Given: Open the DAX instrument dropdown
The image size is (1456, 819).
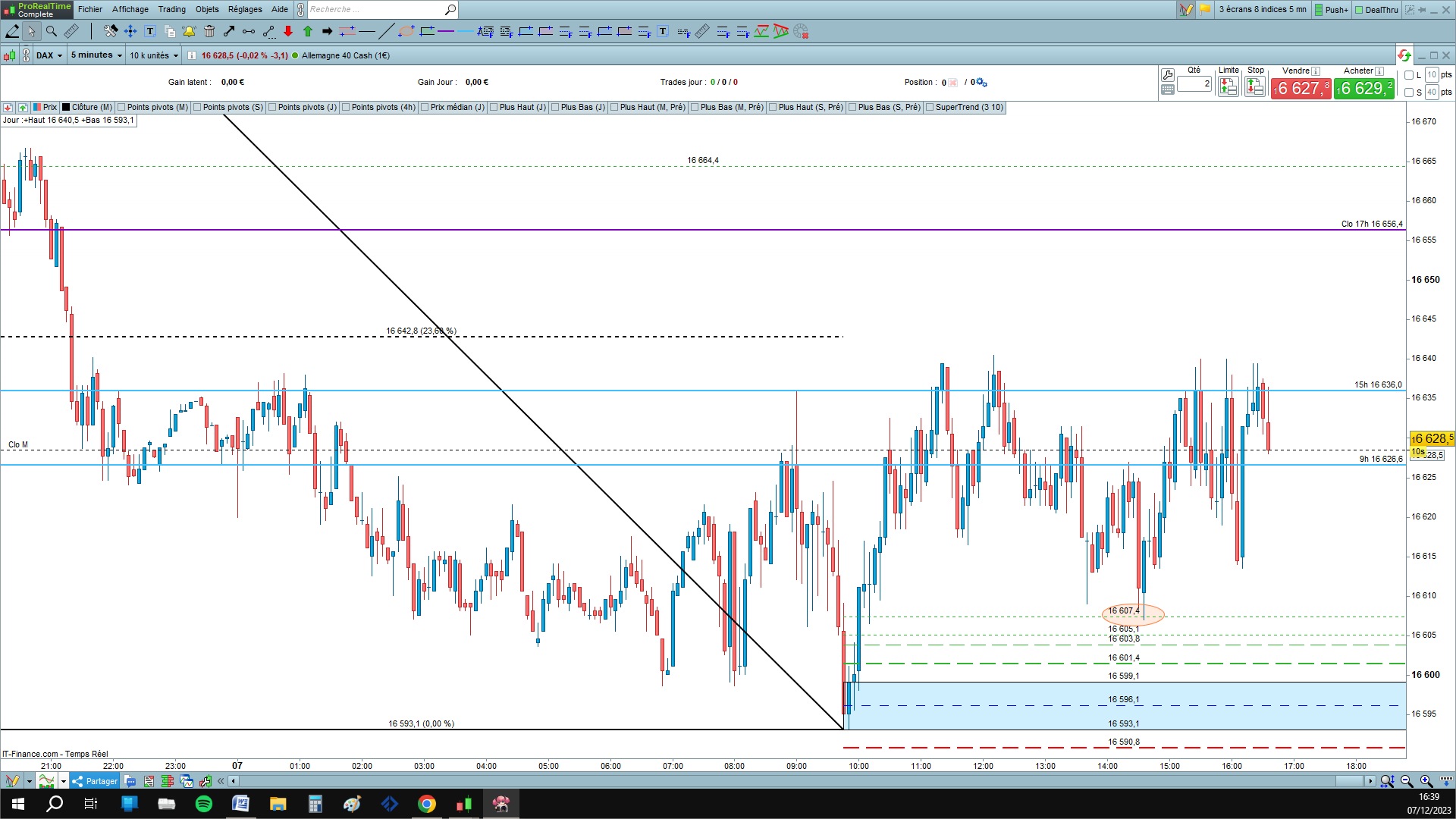Looking at the screenshot, I should click(x=49, y=55).
